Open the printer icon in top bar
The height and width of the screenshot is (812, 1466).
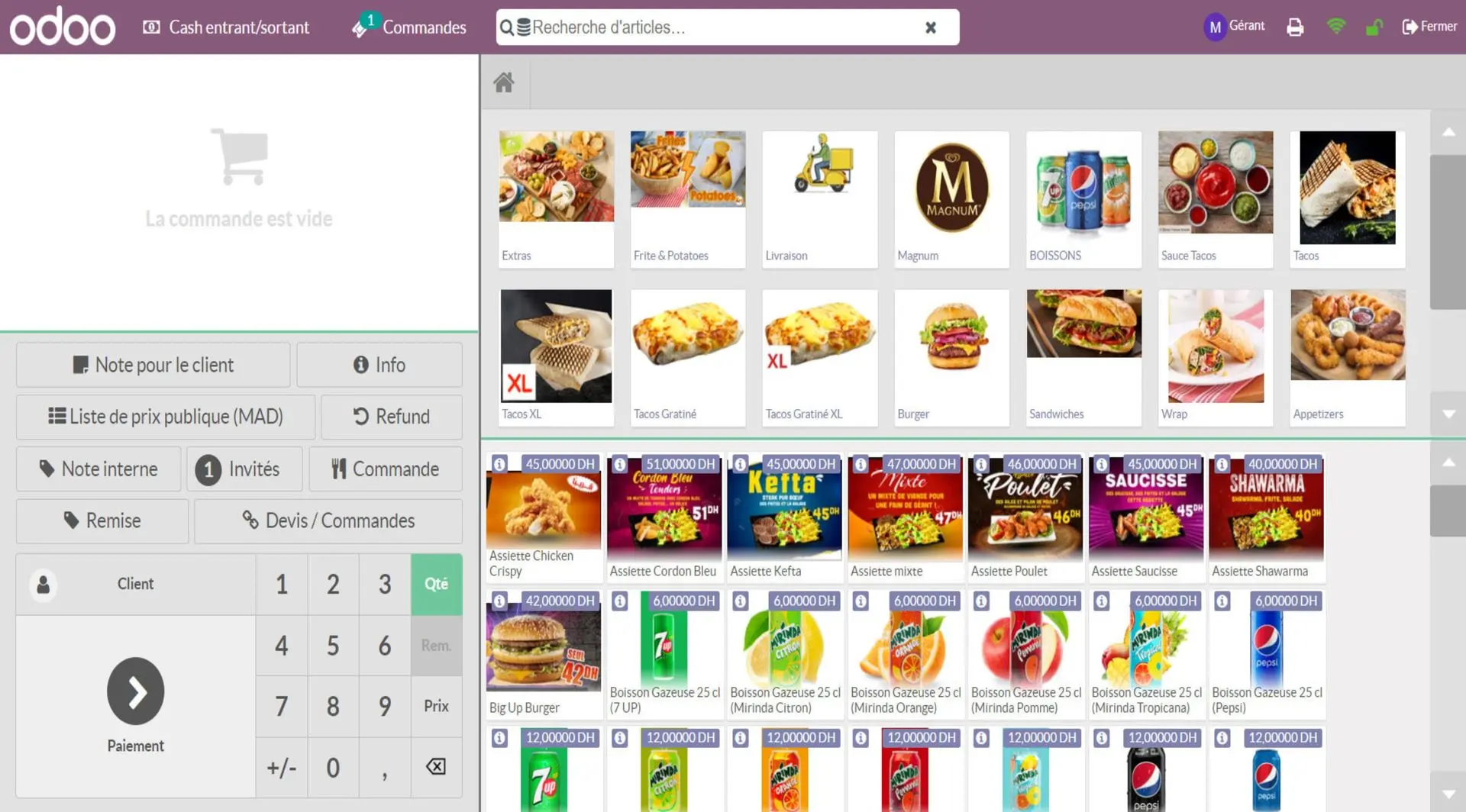tap(1295, 27)
